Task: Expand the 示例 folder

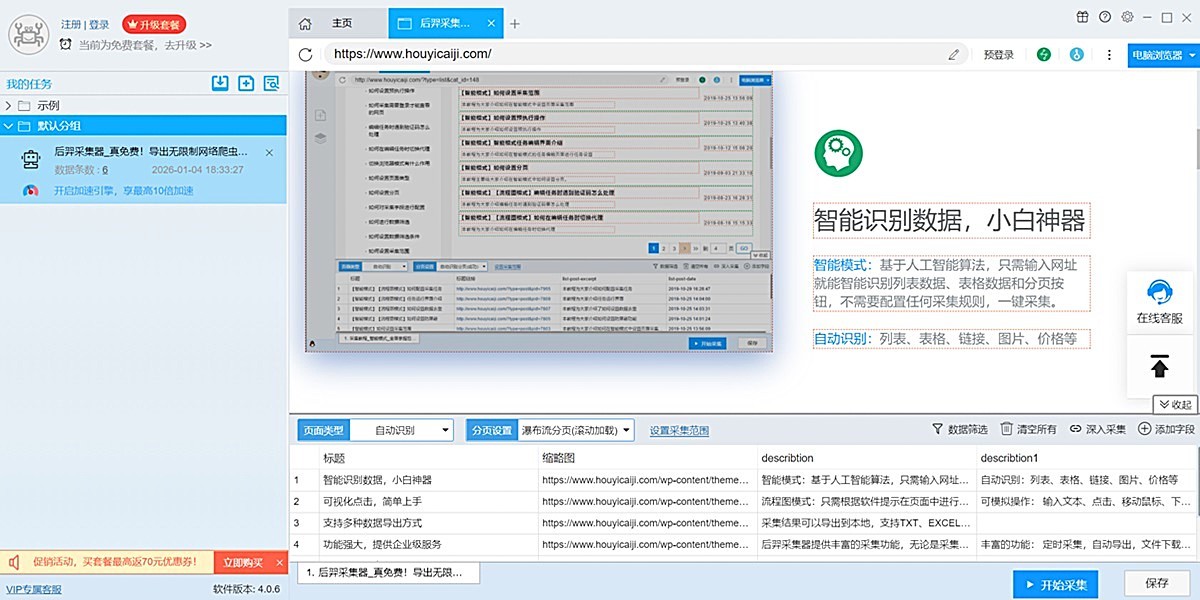Action: (x=10, y=105)
